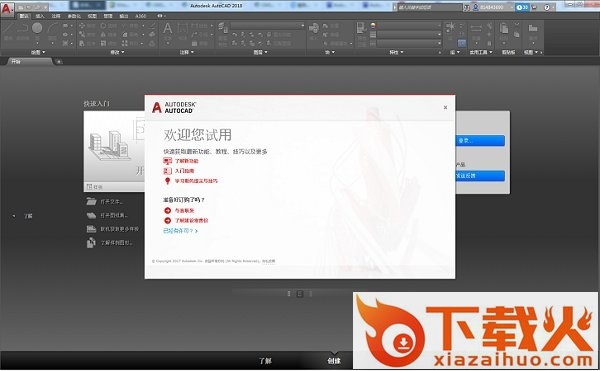The image size is (600, 371).
Task: Expand the 修改 (Modify) panel dropdown
Action: (117, 52)
